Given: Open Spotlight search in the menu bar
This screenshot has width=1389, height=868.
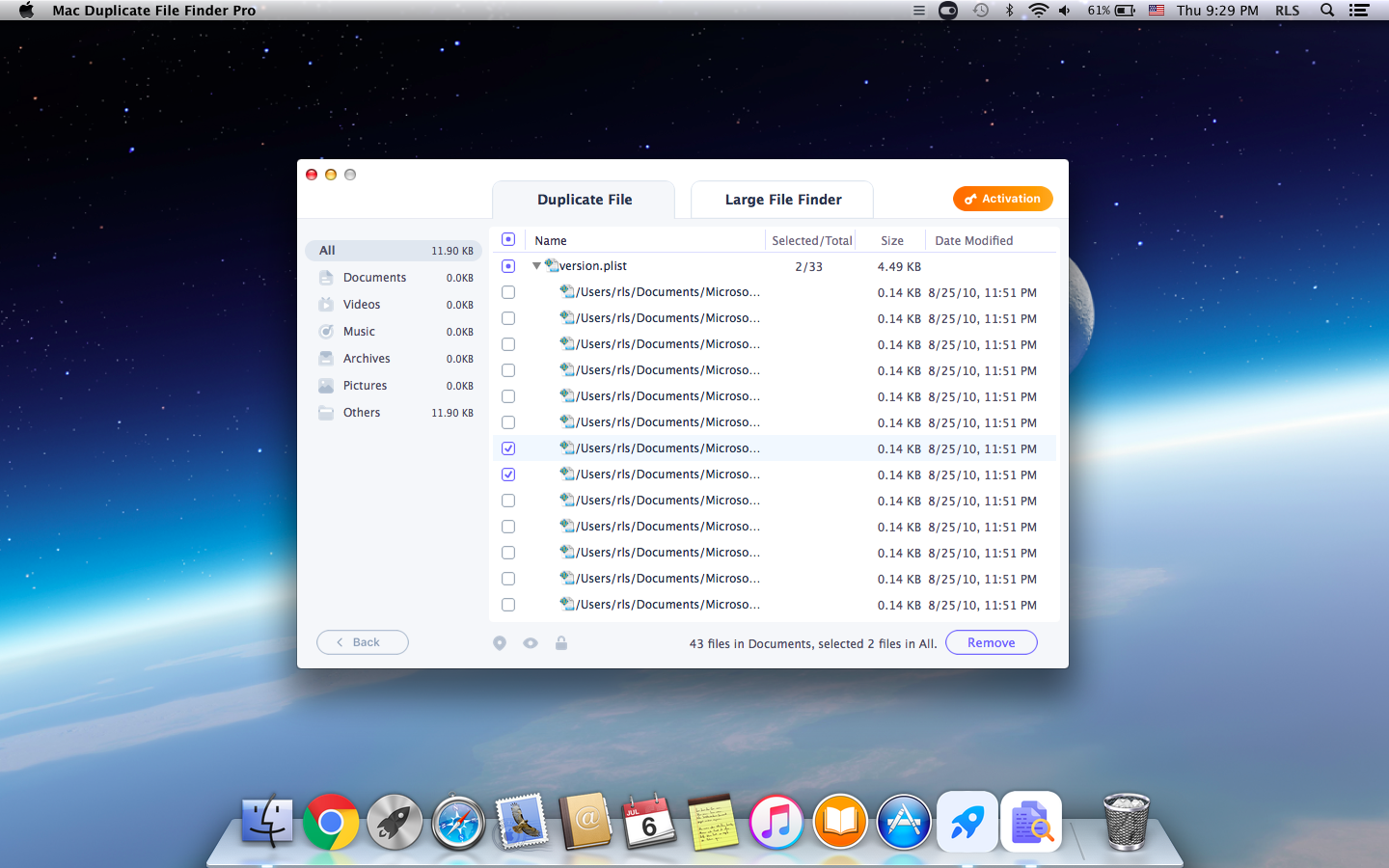Looking at the screenshot, I should click(1327, 11).
